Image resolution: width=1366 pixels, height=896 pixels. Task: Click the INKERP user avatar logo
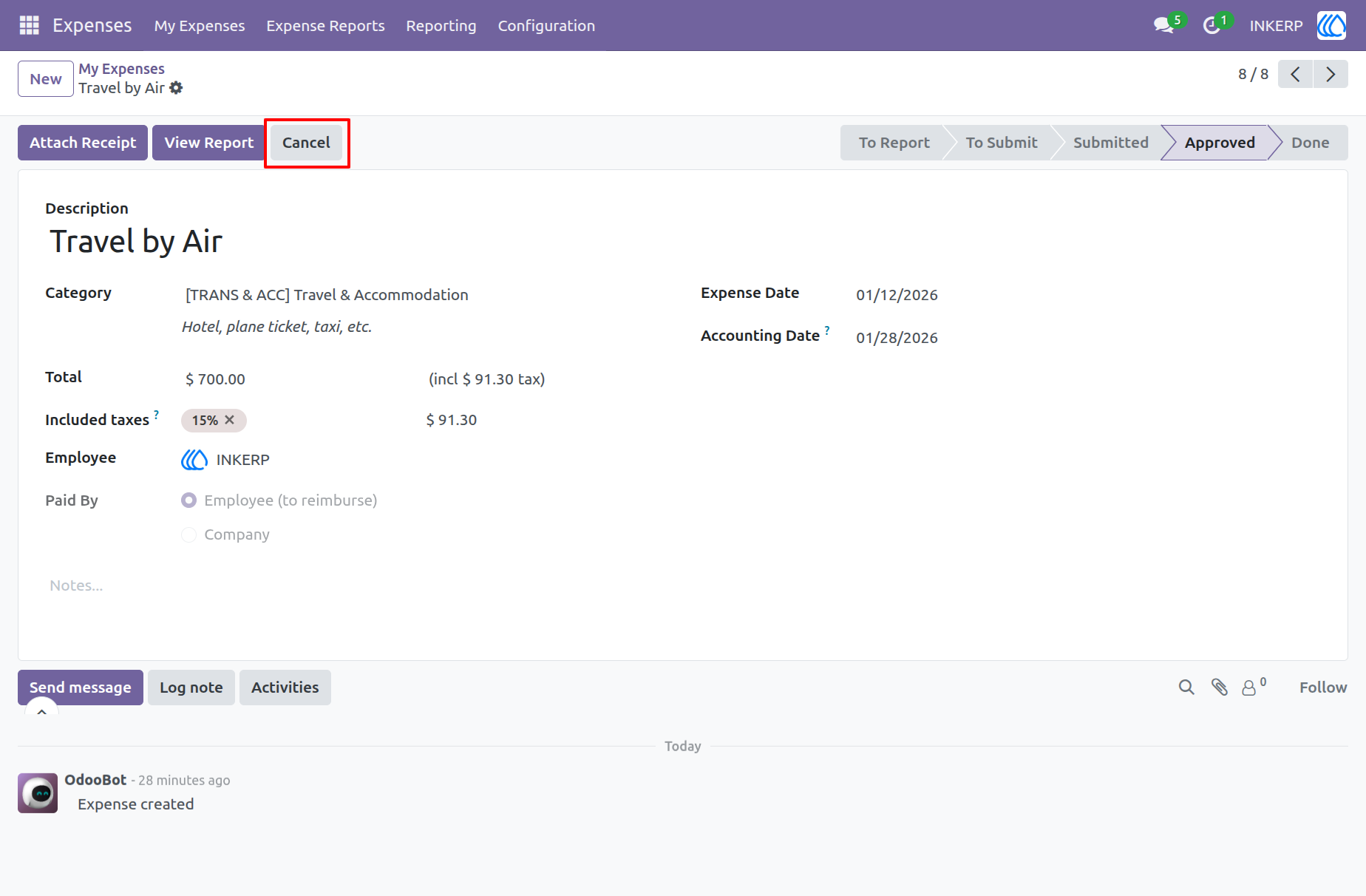[x=1331, y=25]
